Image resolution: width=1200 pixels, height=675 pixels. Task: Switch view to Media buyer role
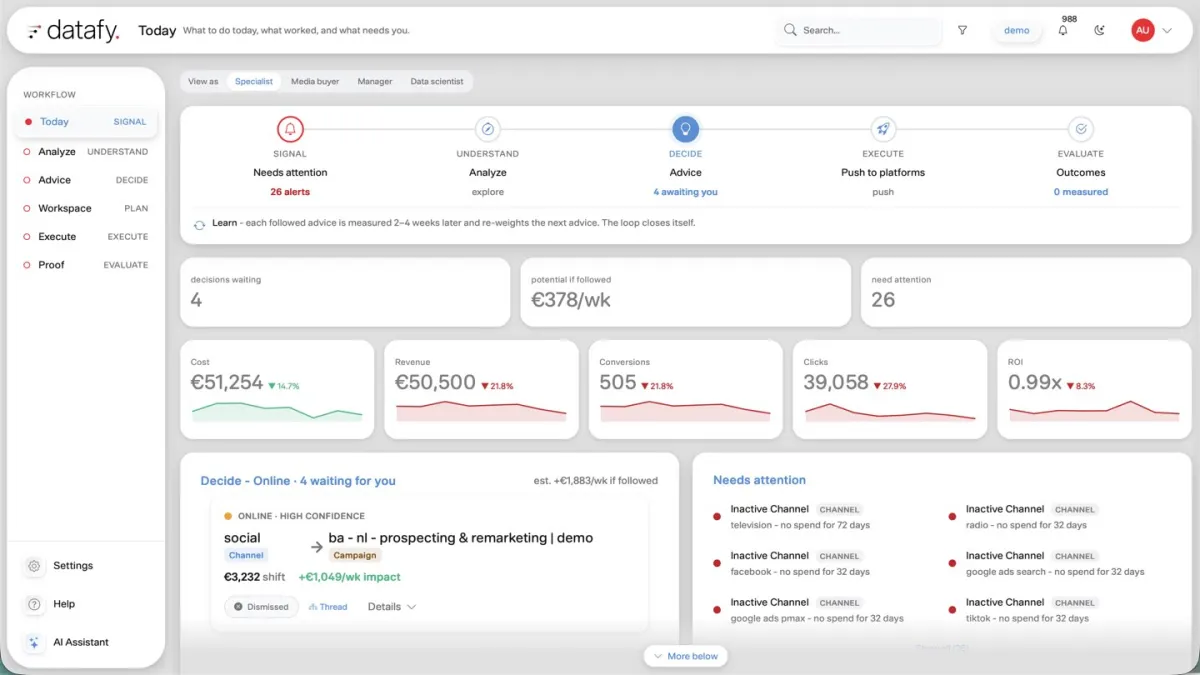pos(315,81)
